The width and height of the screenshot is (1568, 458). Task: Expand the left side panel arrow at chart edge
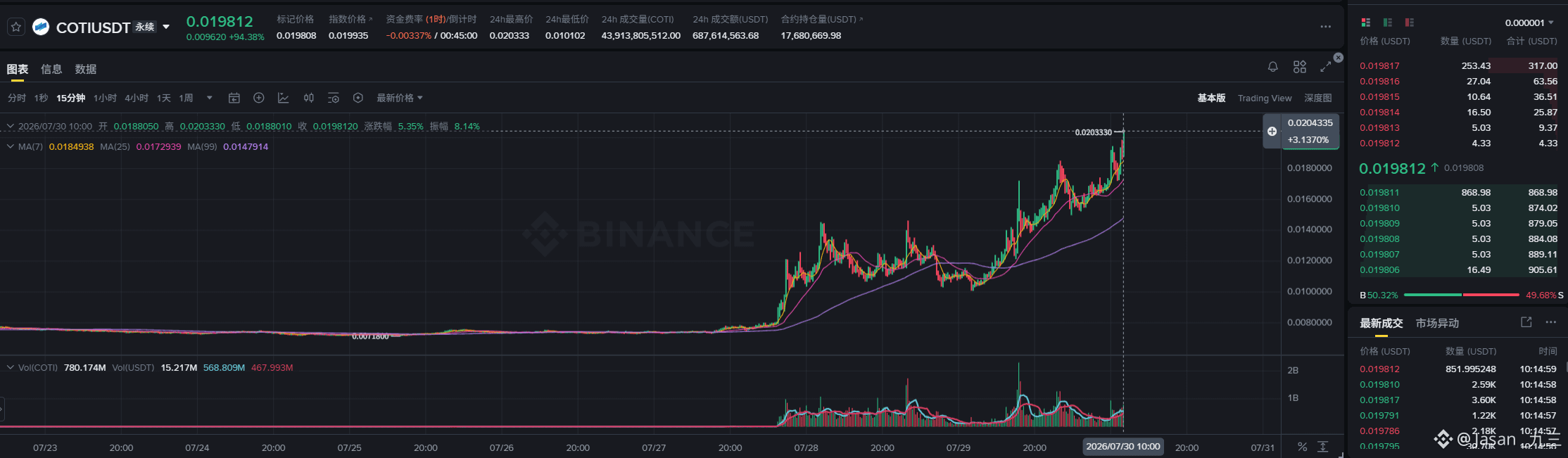(2, 408)
